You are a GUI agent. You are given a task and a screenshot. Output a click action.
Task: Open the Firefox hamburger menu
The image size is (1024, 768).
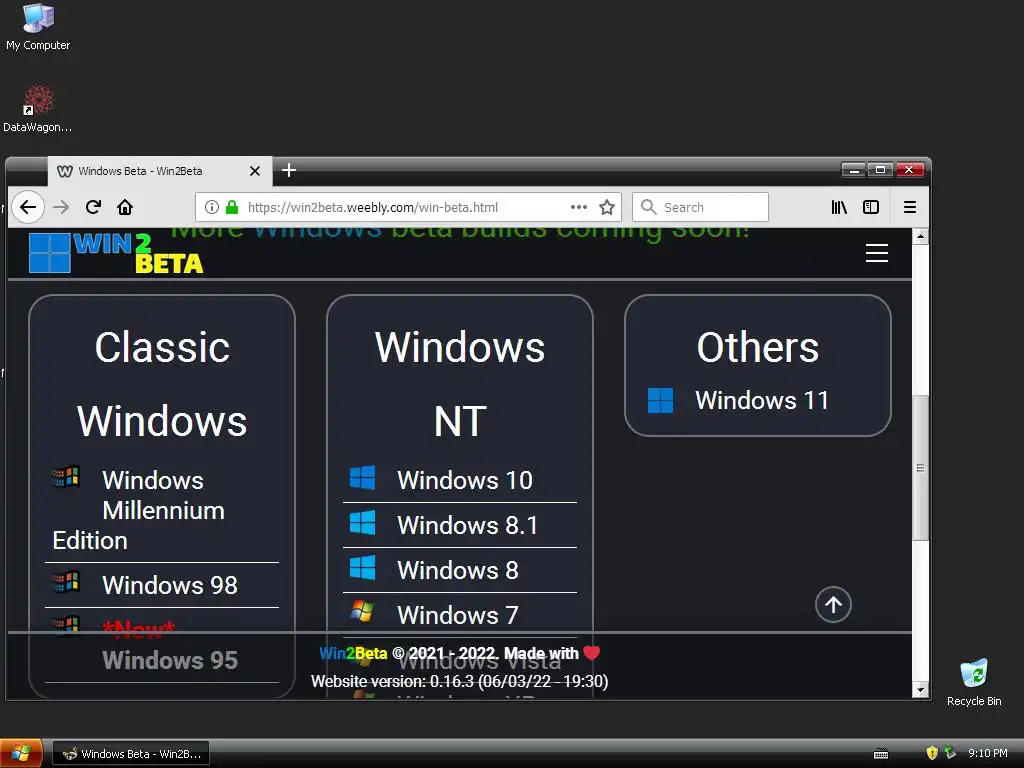point(910,207)
